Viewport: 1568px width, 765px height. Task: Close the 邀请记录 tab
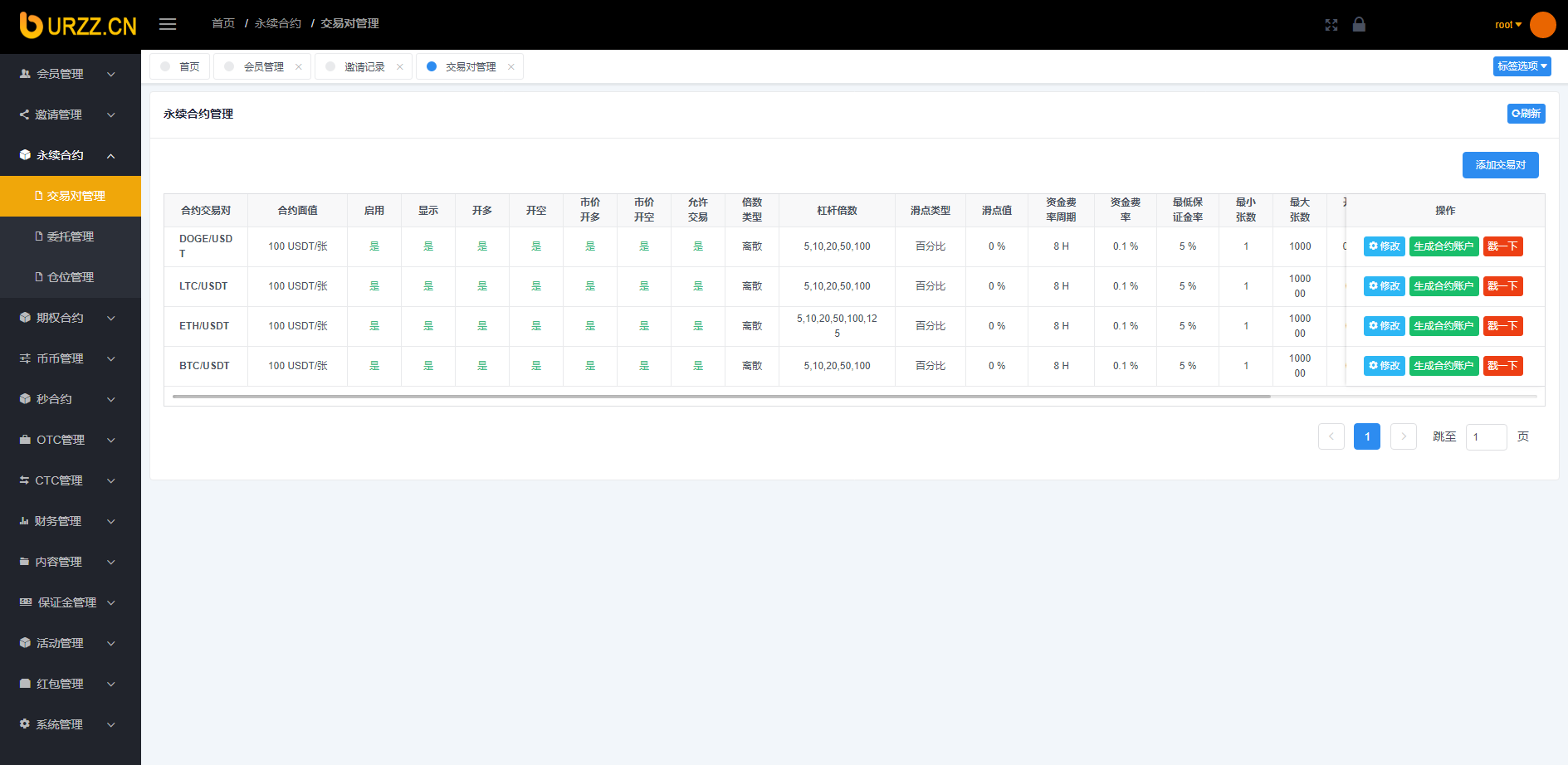(x=400, y=67)
